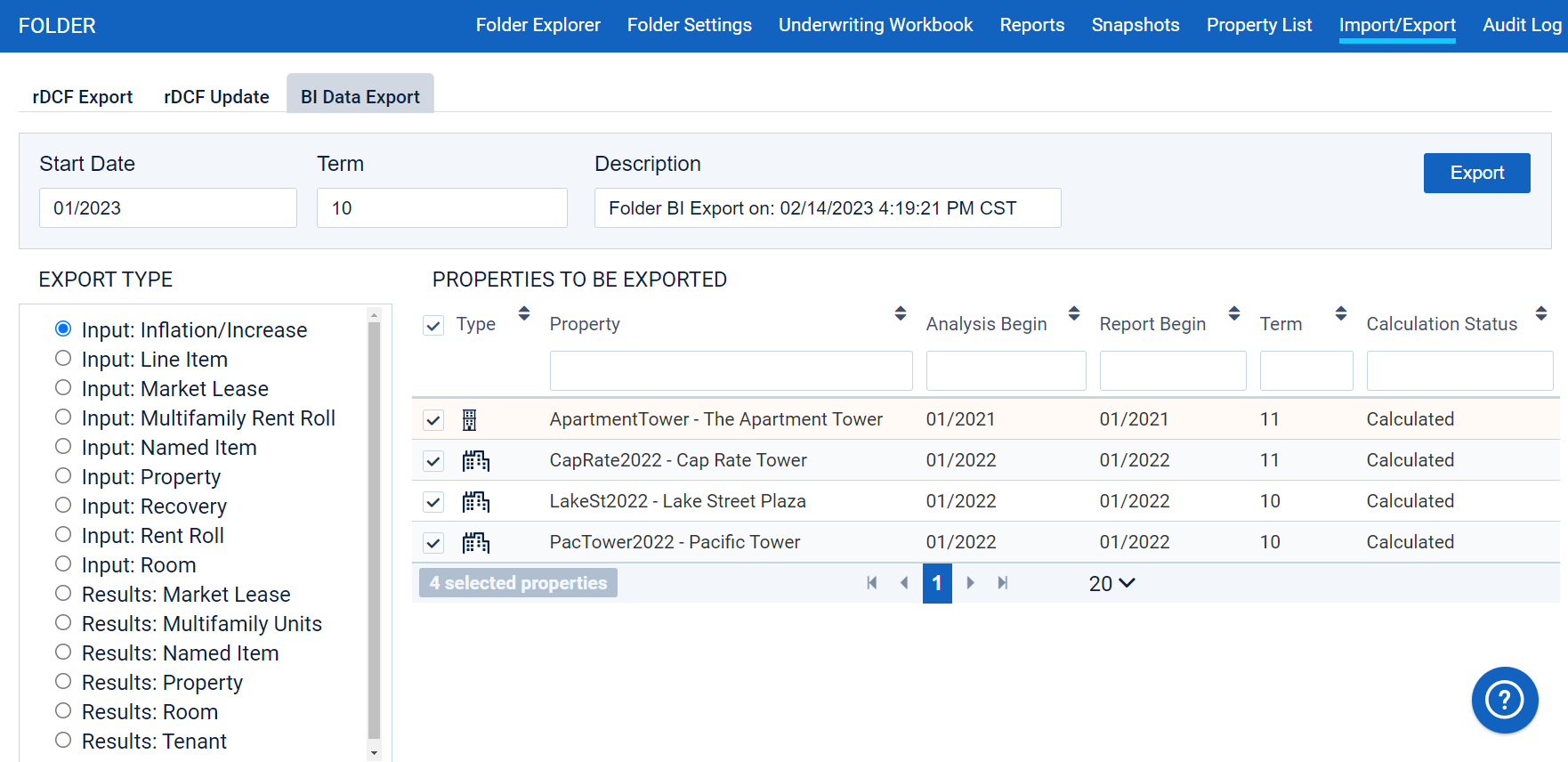
Task: Uncheck the LakeSt2022 row checkbox
Action: 433,502
